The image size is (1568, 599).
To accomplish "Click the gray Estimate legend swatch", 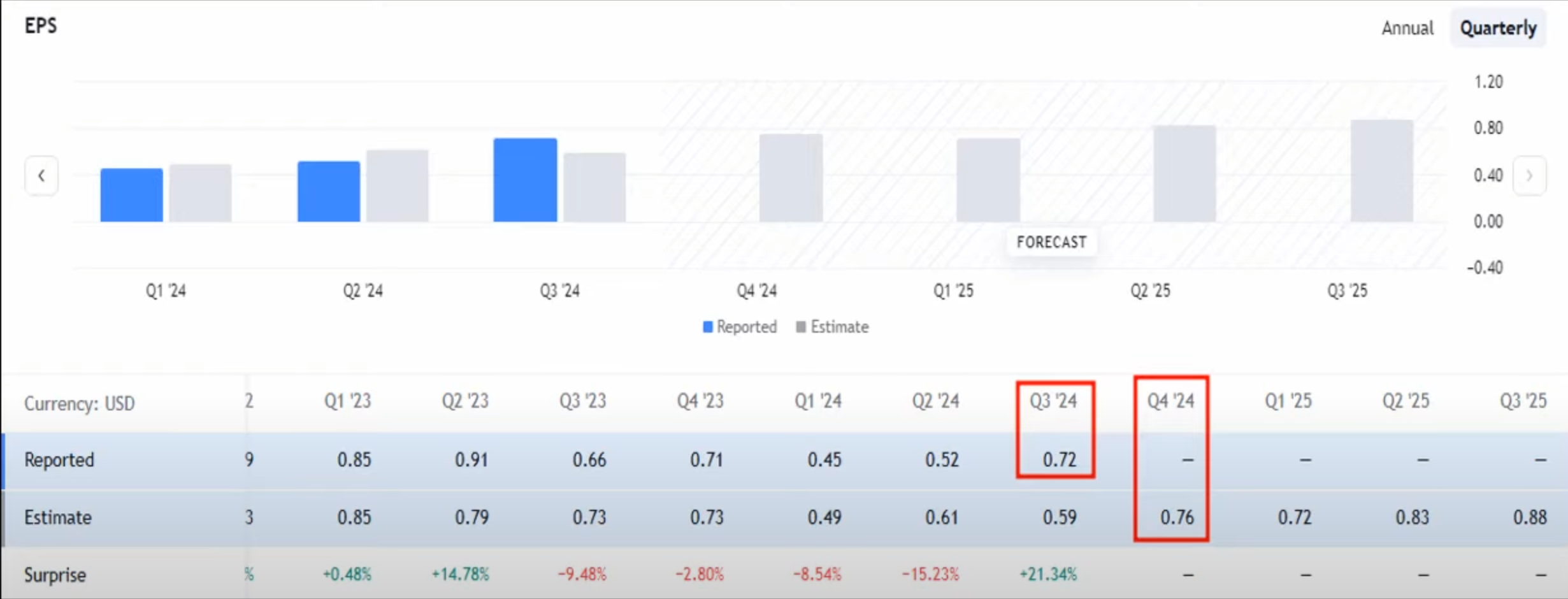I will pos(801,327).
